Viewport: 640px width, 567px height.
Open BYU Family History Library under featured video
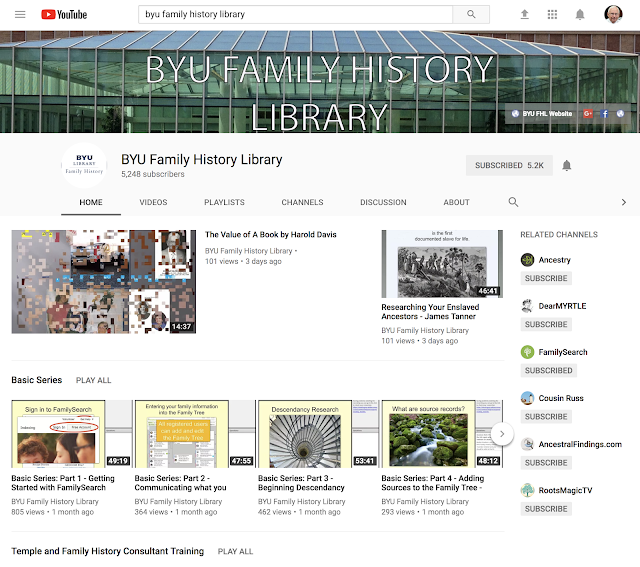coord(249,251)
